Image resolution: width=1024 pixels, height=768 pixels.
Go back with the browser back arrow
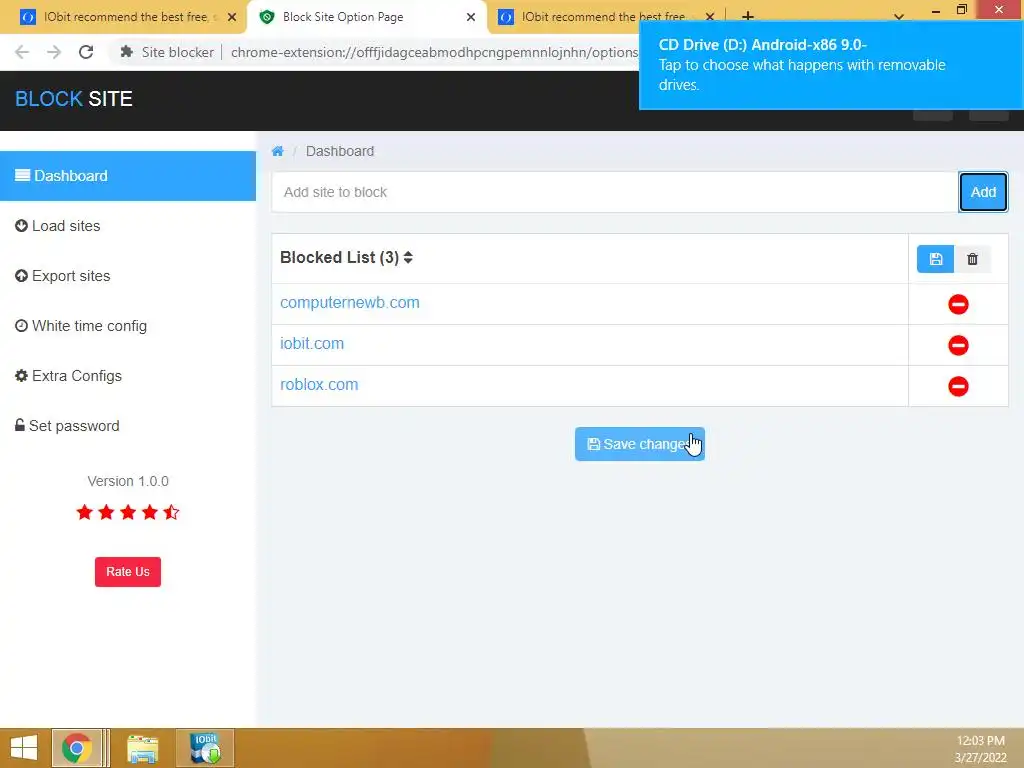pos(22,52)
